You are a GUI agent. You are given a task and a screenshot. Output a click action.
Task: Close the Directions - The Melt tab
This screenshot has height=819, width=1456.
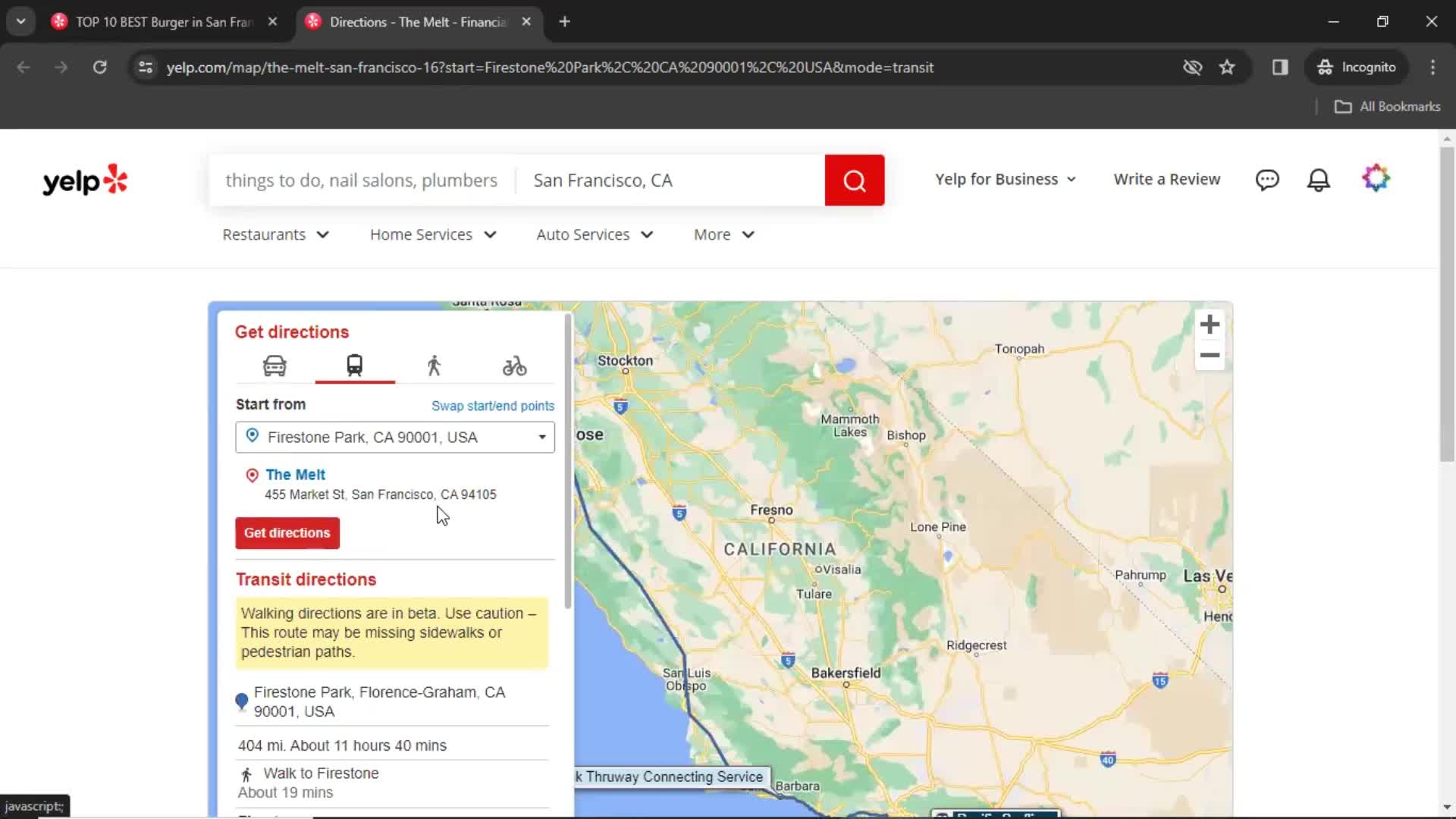pyautogui.click(x=526, y=22)
